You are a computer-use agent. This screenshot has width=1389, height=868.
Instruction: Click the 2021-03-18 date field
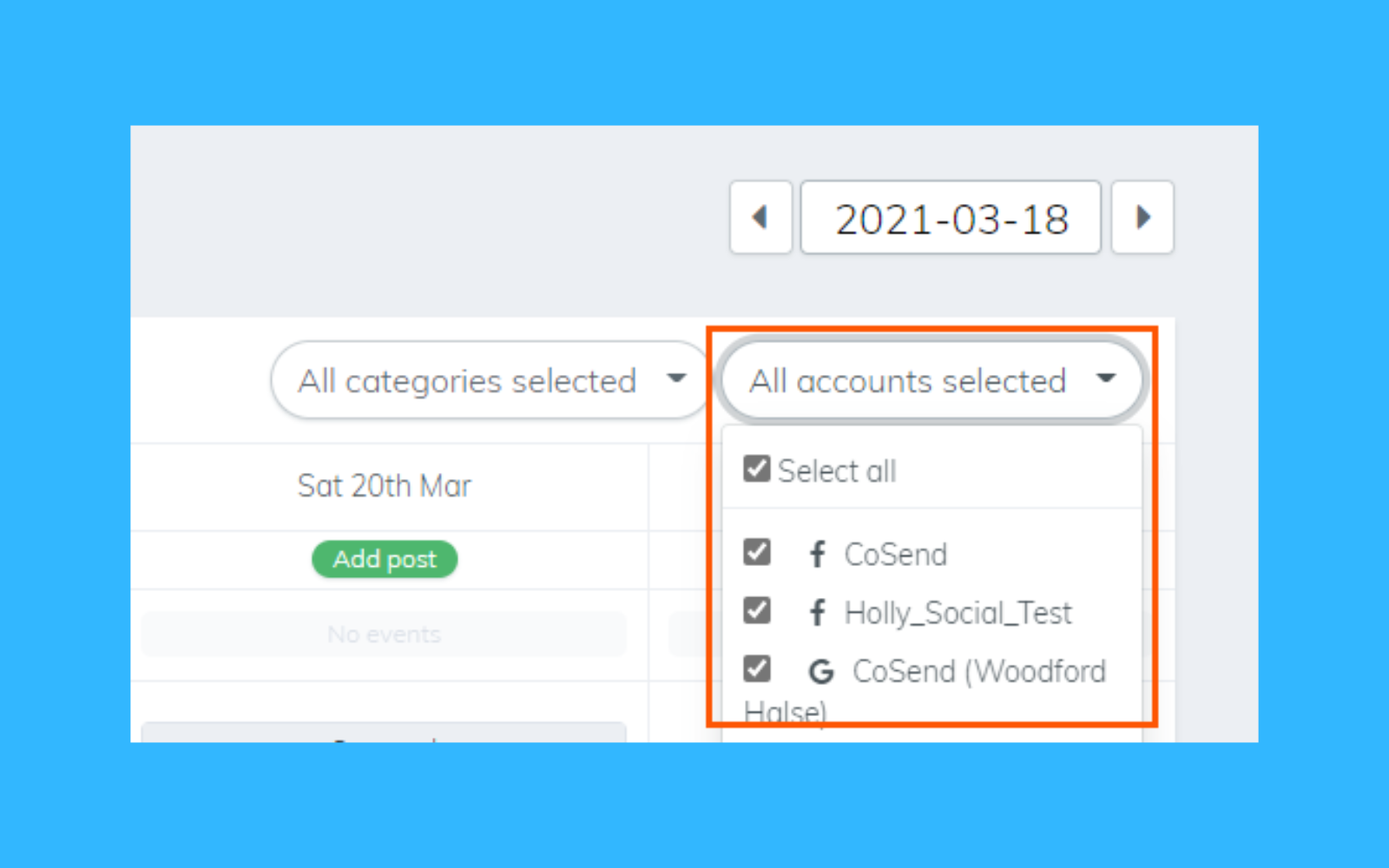[951, 218]
